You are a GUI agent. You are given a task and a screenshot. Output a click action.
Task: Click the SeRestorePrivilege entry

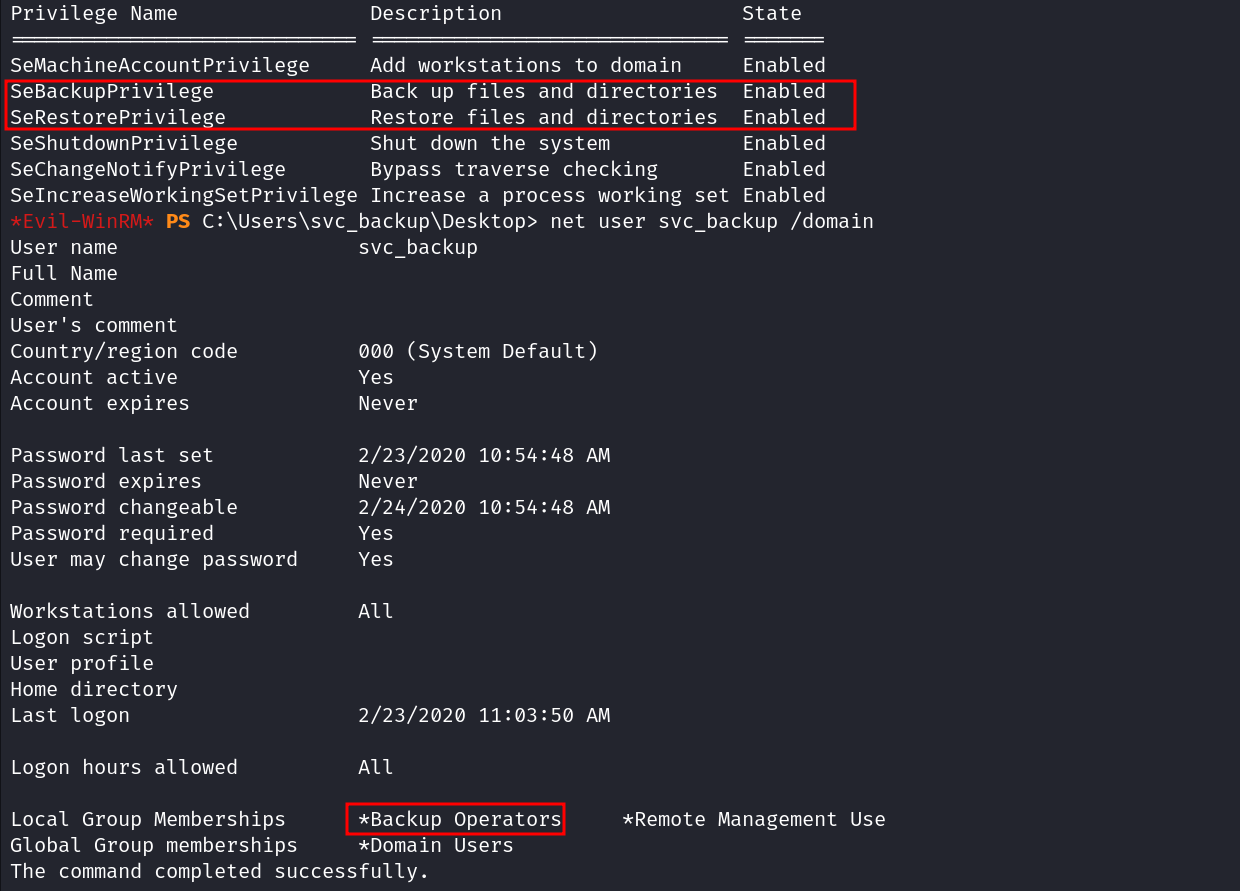point(118,117)
